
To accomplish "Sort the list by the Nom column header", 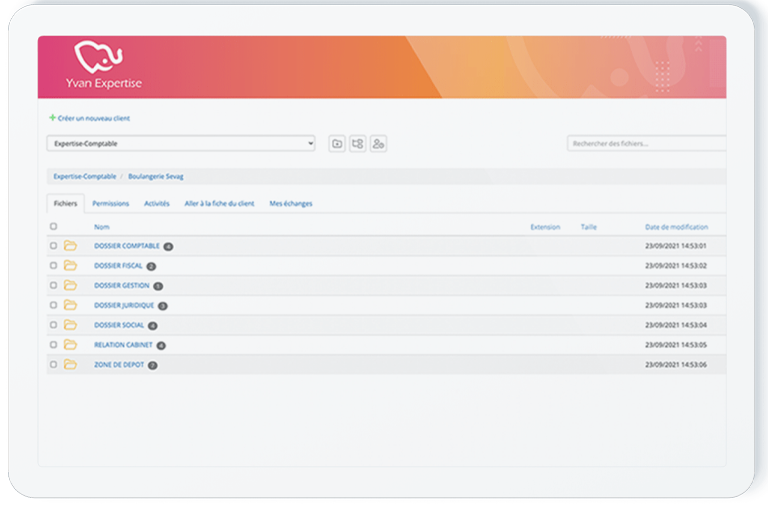I will (x=102, y=227).
